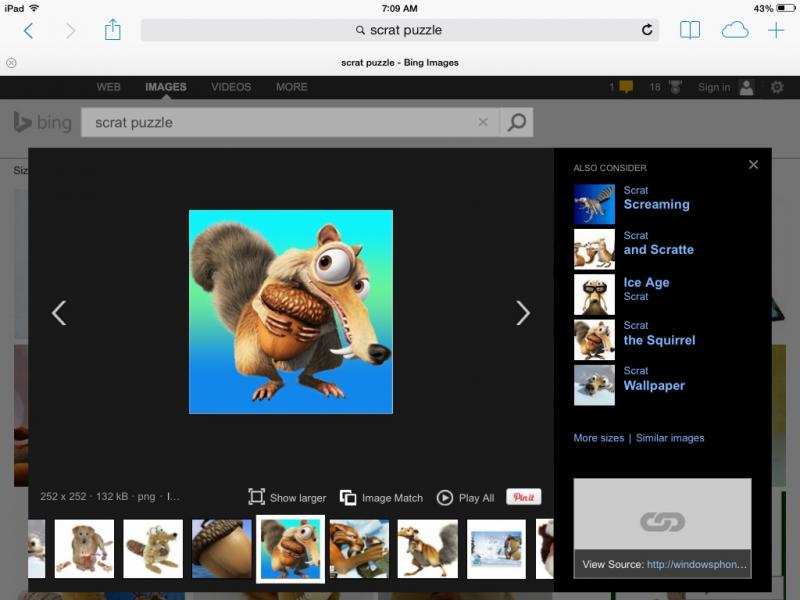Image resolution: width=800 pixels, height=600 pixels.
Task: Pin the image with Pin it button
Action: coord(523,497)
